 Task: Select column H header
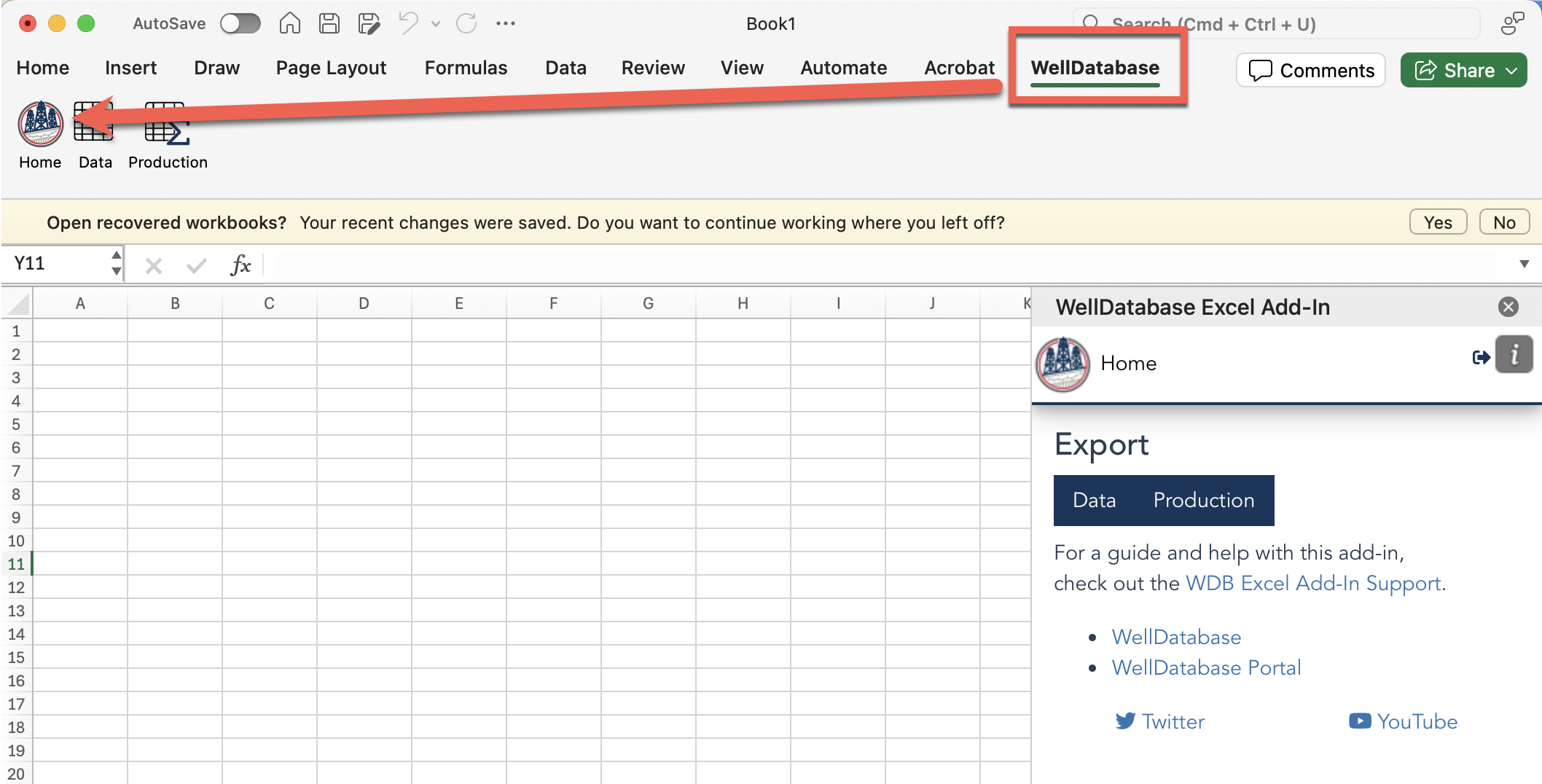tap(743, 303)
